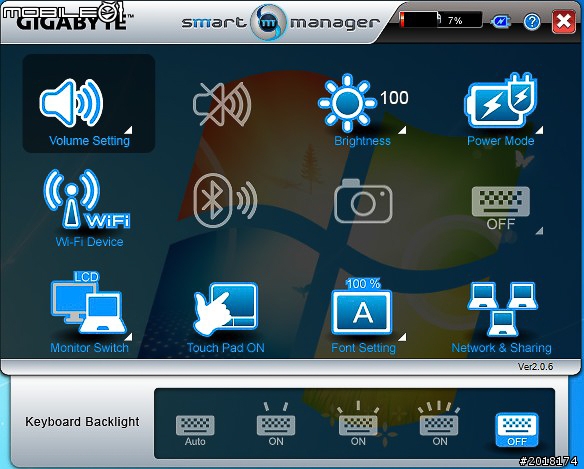The image size is (584, 469).
Task: Expand the Volume Setting corner arrow
Action: (x=128, y=130)
